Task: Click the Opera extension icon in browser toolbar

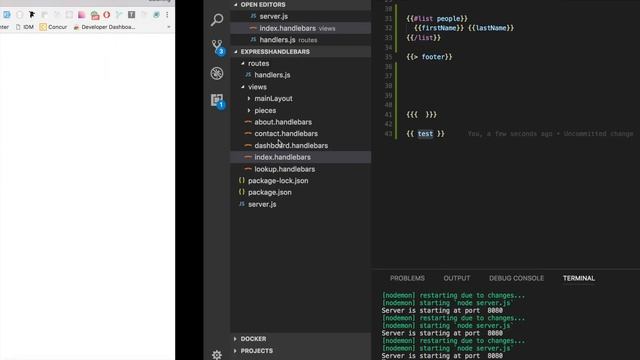Action: pyautogui.click(x=107, y=15)
